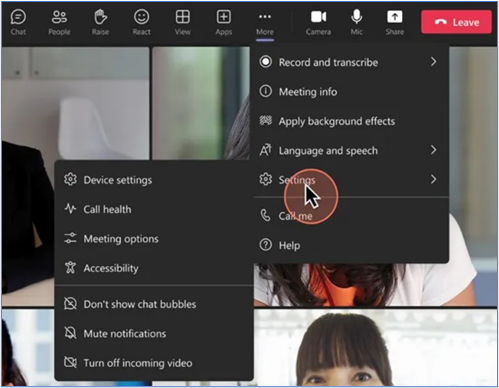Open the React emoji picker
Screen dimensions: 499x388
(x=141, y=22)
